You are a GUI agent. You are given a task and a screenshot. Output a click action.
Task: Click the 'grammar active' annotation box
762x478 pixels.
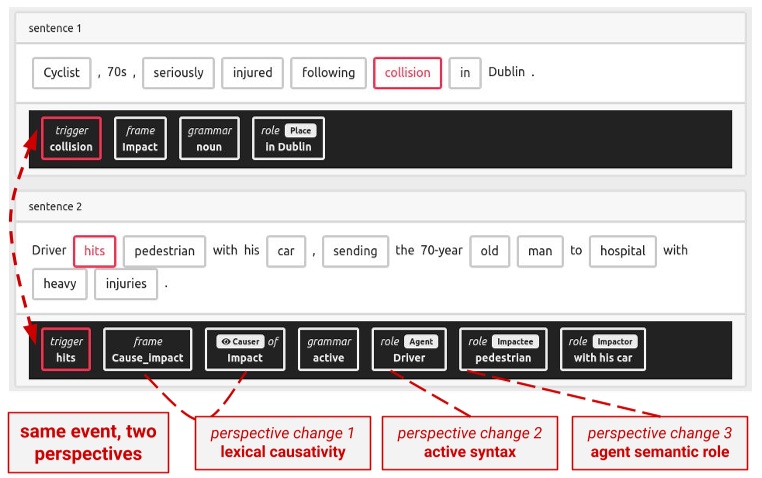coord(328,349)
